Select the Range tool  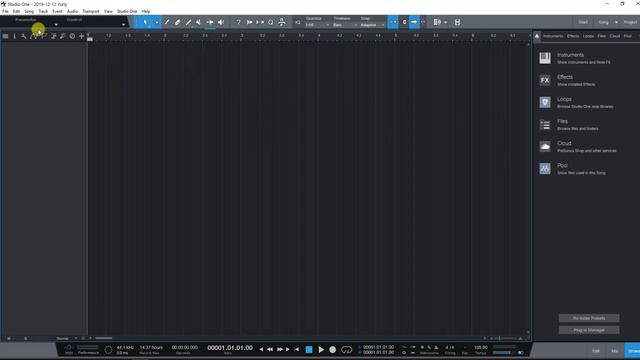pyautogui.click(x=156, y=22)
